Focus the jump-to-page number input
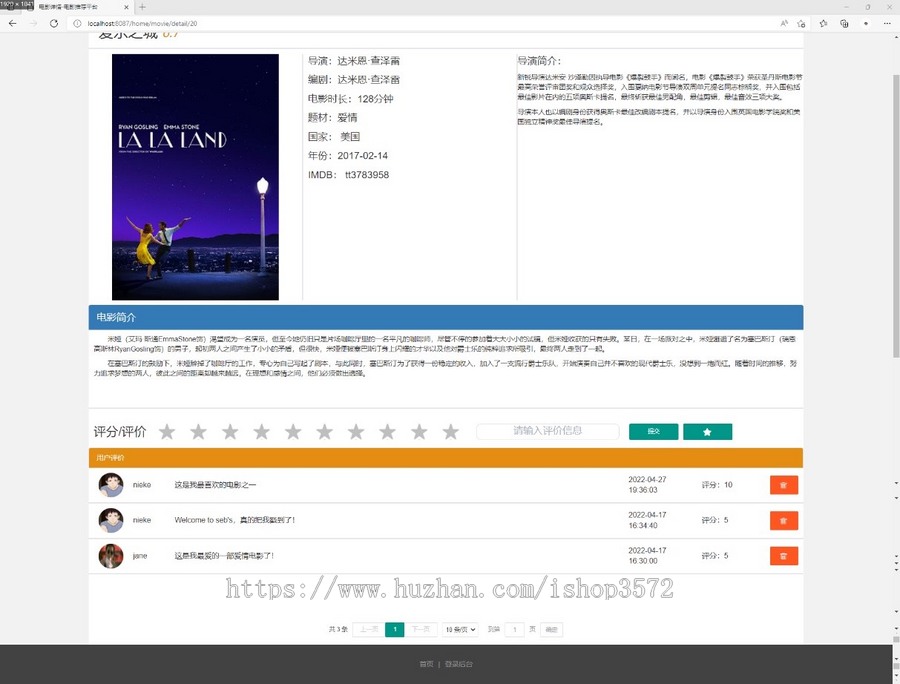Screen dimensions: 900x684 tap(514, 629)
